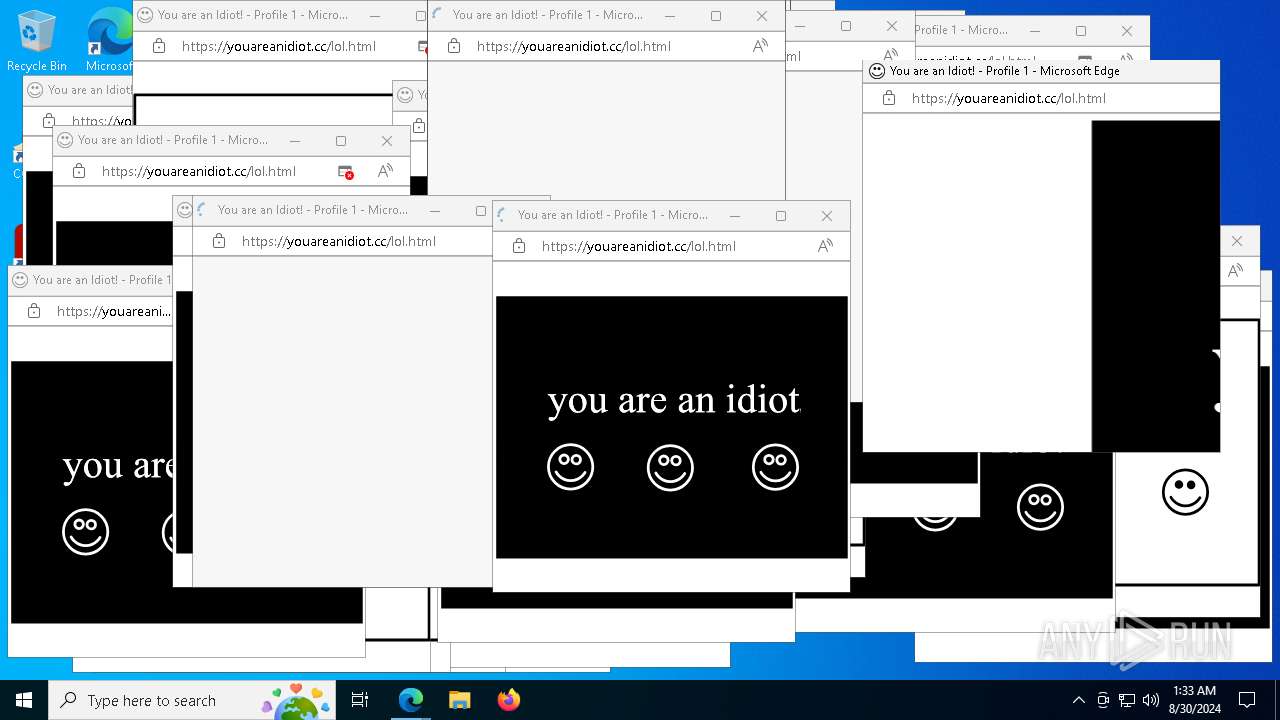Click smiley favicon of top window beside Edge shortcut
The height and width of the screenshot is (720, 1280).
[x=145, y=15]
